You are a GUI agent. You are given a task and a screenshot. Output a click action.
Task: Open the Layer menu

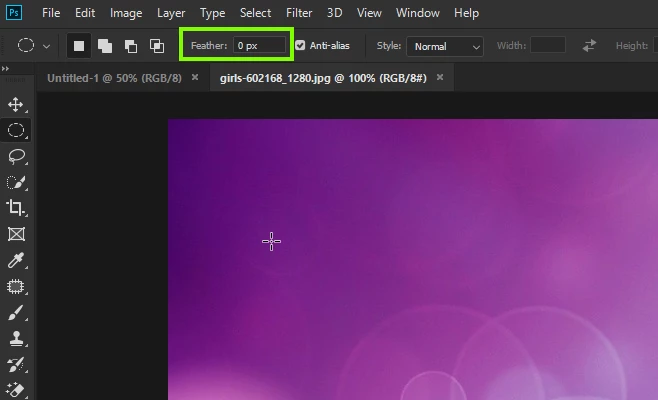coord(171,13)
